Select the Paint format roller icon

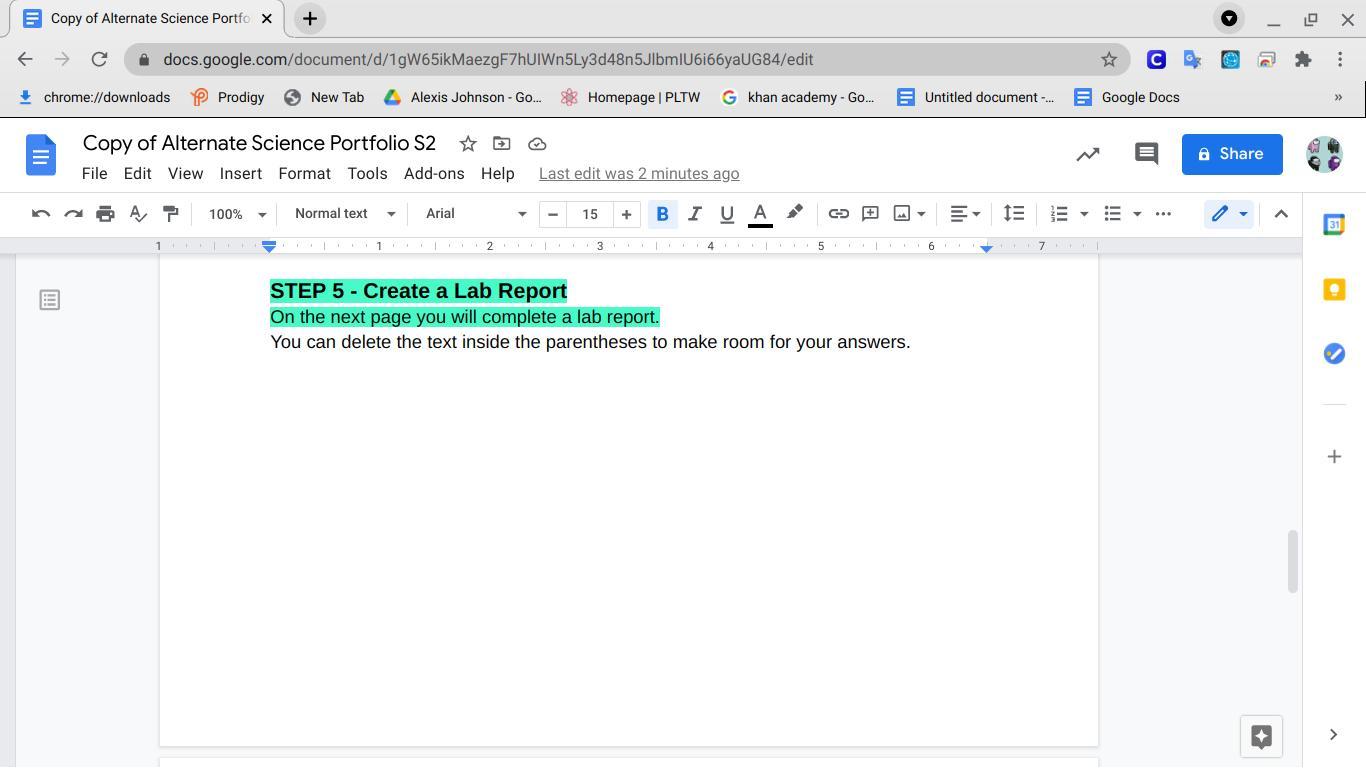click(x=171, y=213)
